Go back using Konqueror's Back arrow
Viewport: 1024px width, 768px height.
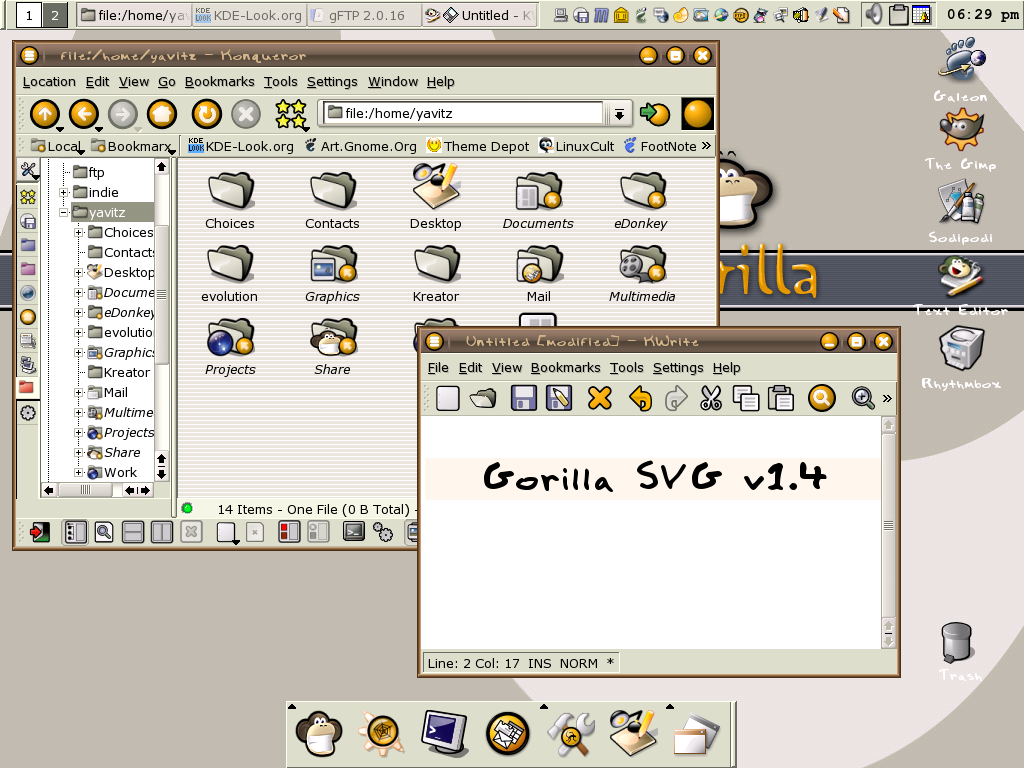(84, 114)
